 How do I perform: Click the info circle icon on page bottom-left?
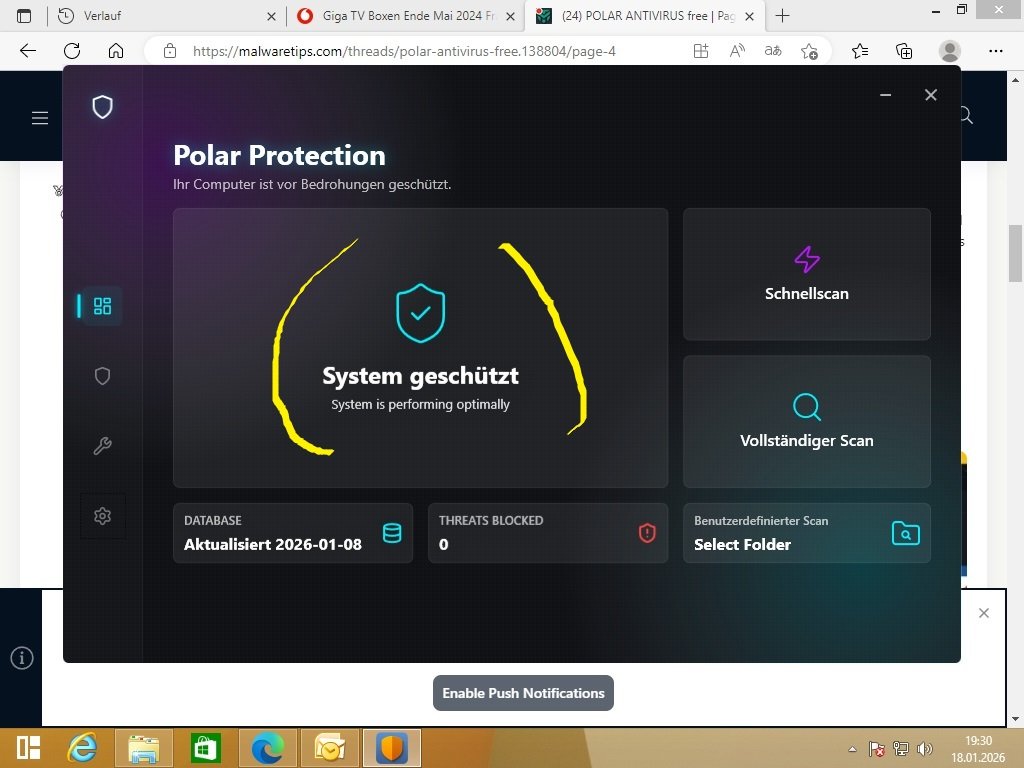point(22,658)
